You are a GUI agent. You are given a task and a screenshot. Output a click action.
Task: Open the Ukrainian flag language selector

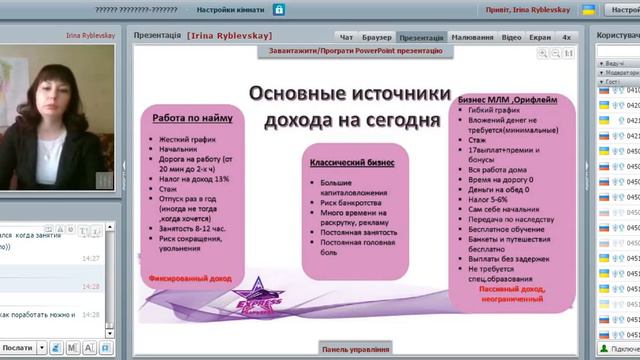(x=588, y=10)
